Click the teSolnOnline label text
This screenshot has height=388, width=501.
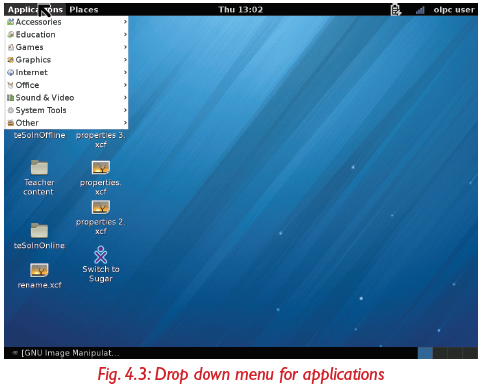click(x=39, y=246)
